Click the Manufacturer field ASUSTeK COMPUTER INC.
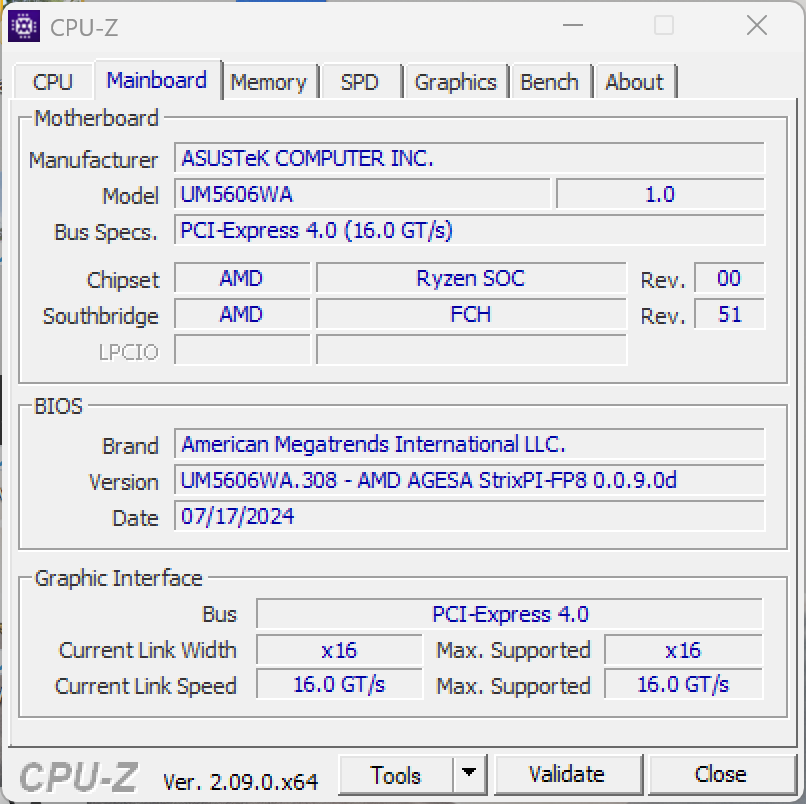 point(469,159)
